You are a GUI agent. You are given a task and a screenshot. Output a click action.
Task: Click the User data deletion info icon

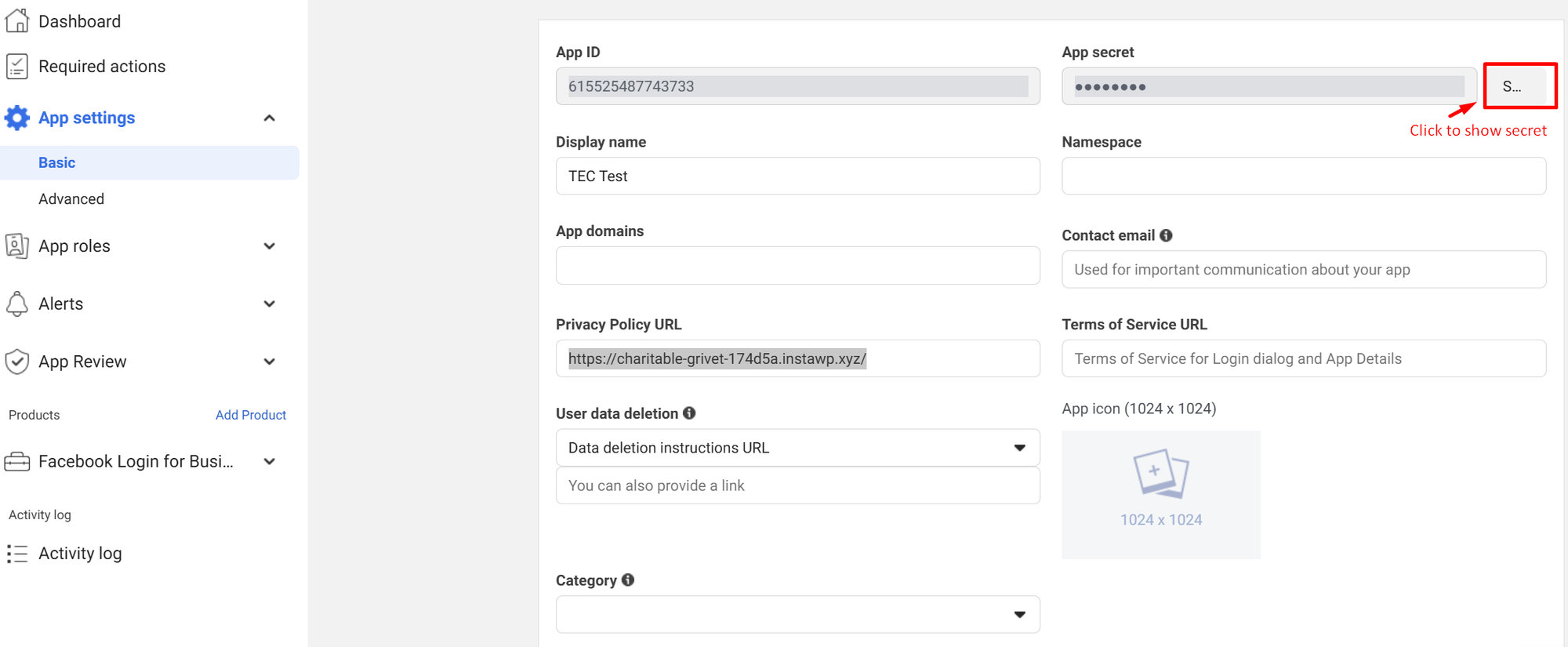coord(689,413)
